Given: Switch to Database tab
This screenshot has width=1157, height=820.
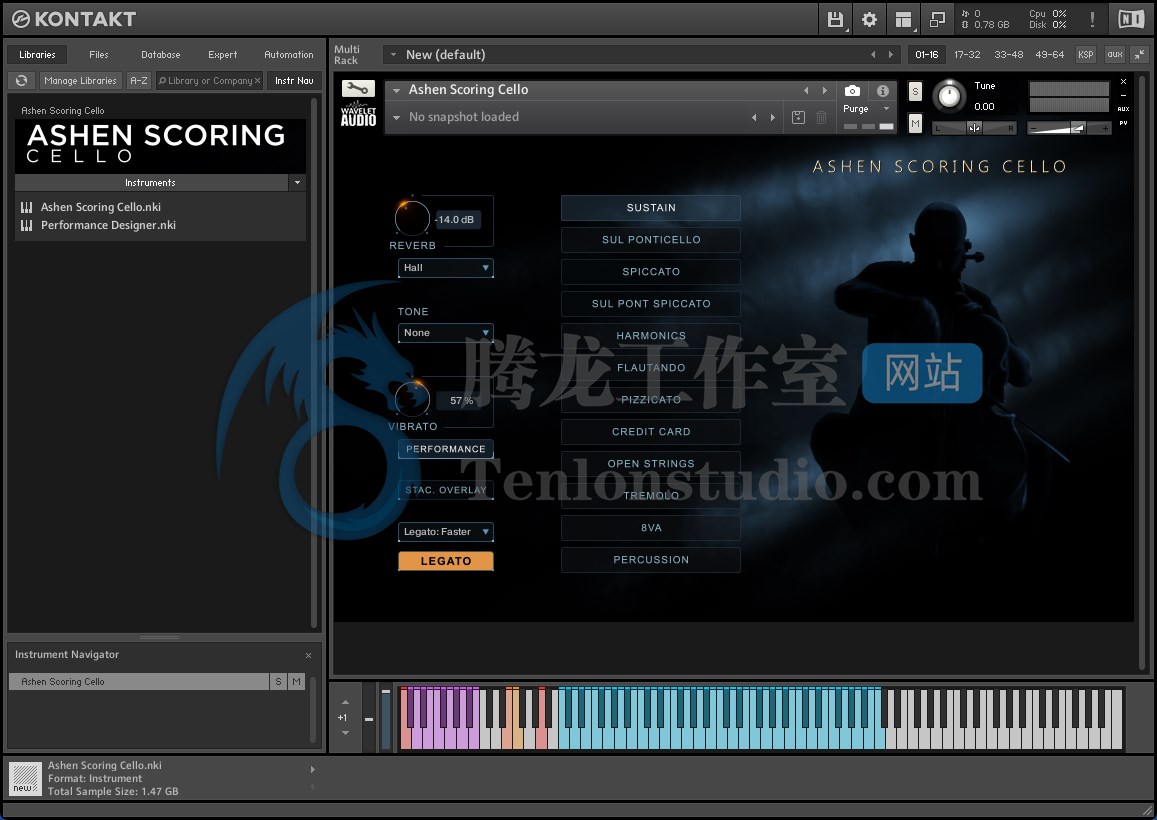Looking at the screenshot, I should (161, 55).
